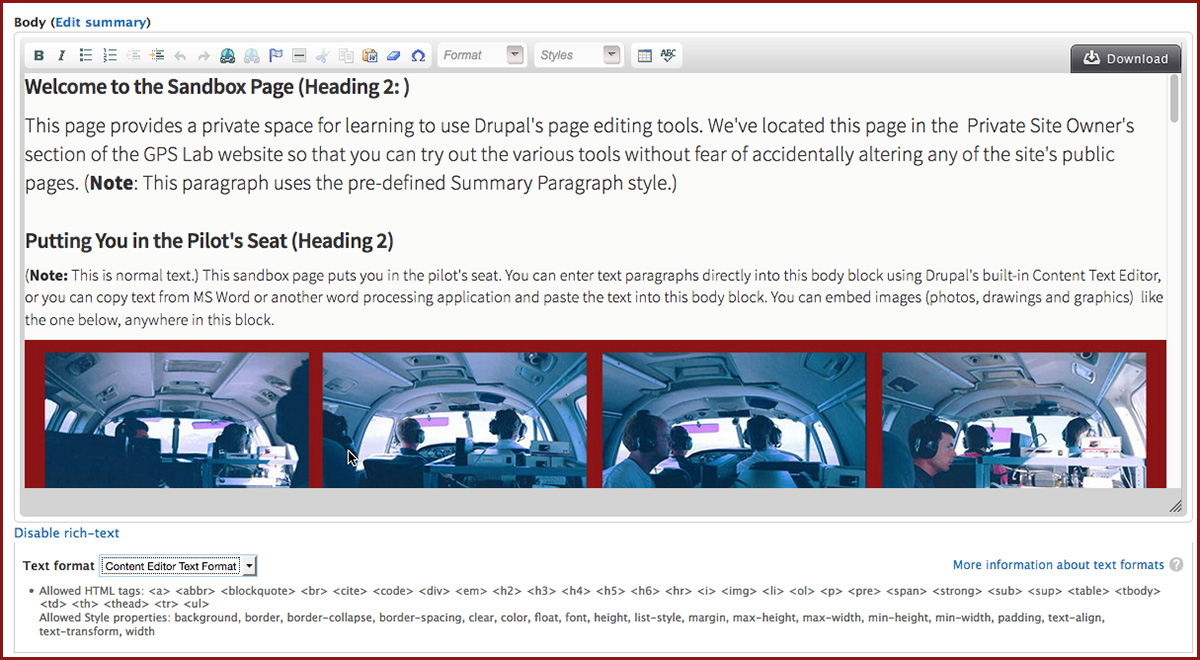Toggle spell check ABC icon
Screen dimensions: 1200x660
pyautogui.click(x=668, y=56)
